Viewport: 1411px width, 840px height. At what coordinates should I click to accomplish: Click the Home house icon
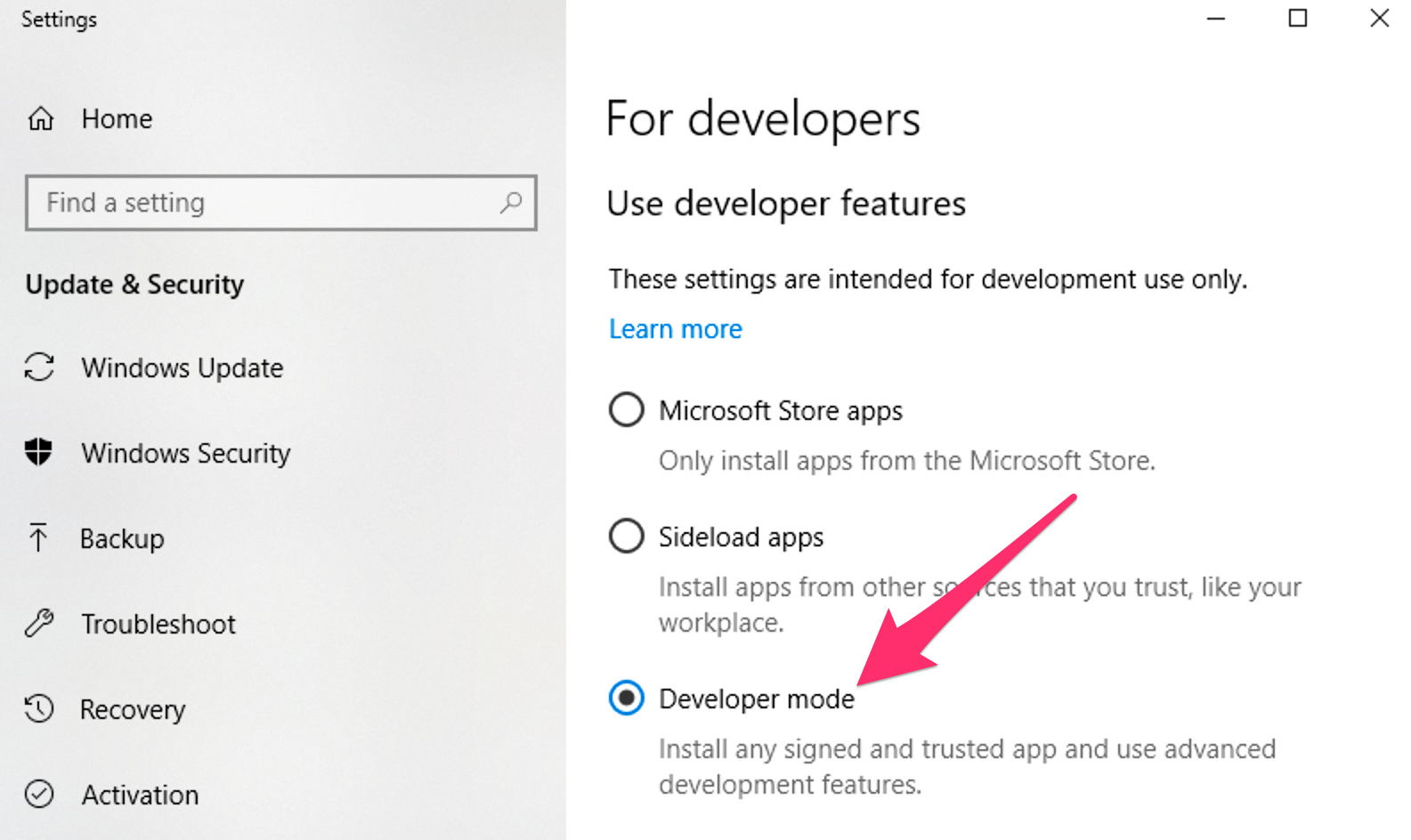[x=39, y=118]
